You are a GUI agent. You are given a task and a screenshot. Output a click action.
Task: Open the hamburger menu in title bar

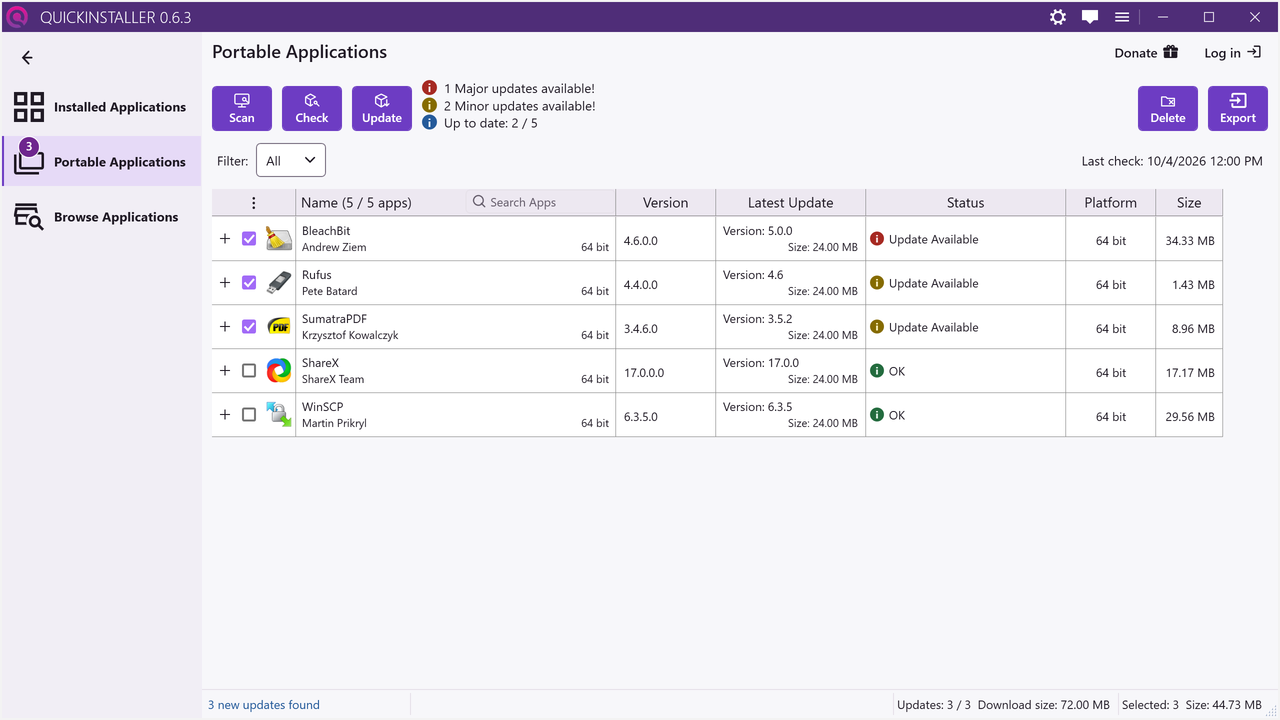pos(1122,17)
